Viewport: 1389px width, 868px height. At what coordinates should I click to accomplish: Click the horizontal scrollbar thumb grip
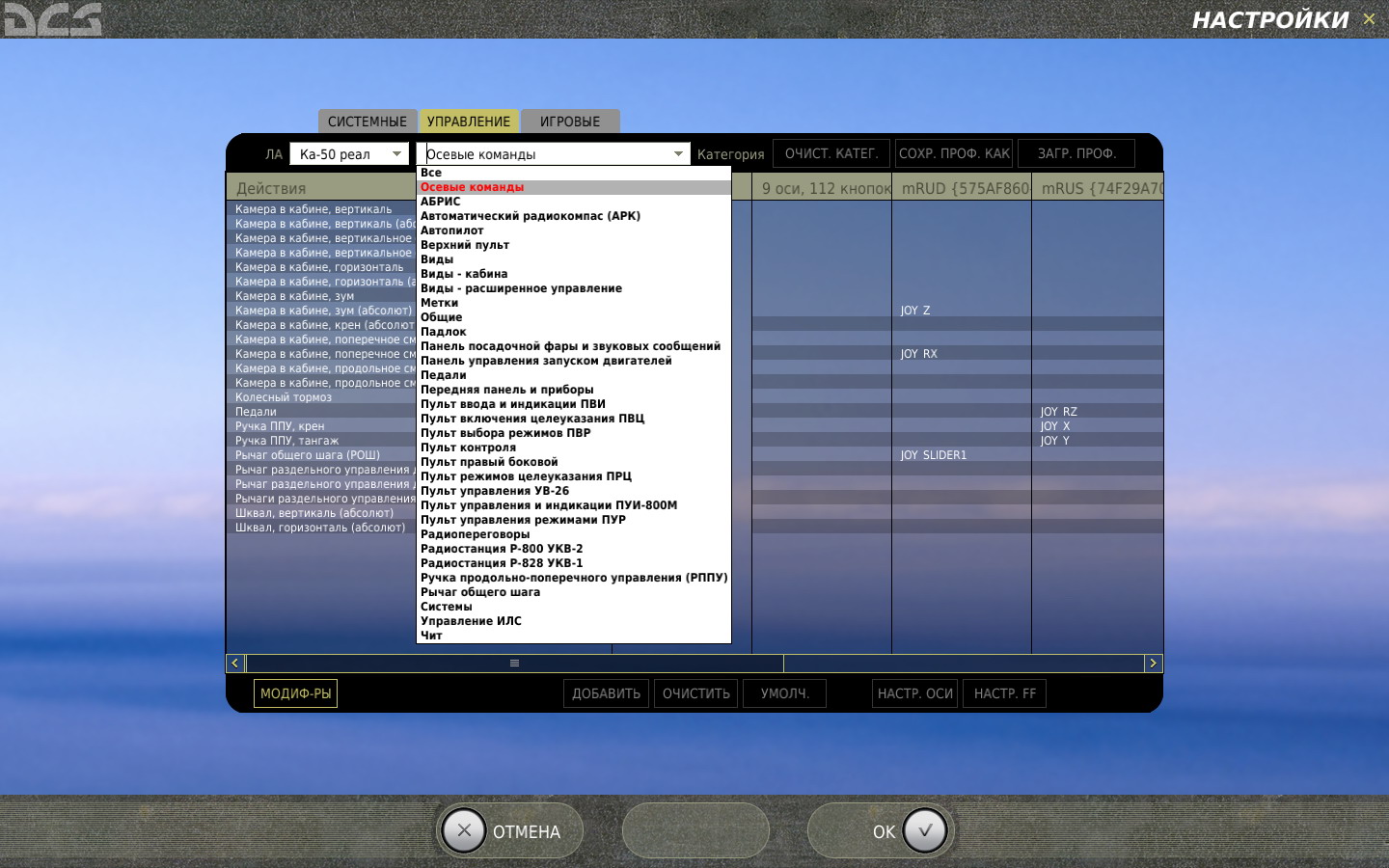514,663
